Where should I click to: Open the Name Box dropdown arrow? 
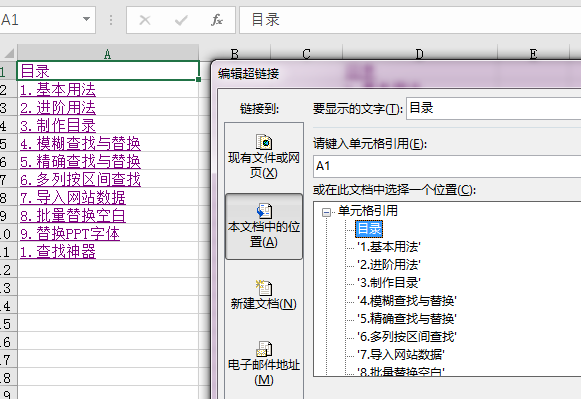tap(86, 19)
